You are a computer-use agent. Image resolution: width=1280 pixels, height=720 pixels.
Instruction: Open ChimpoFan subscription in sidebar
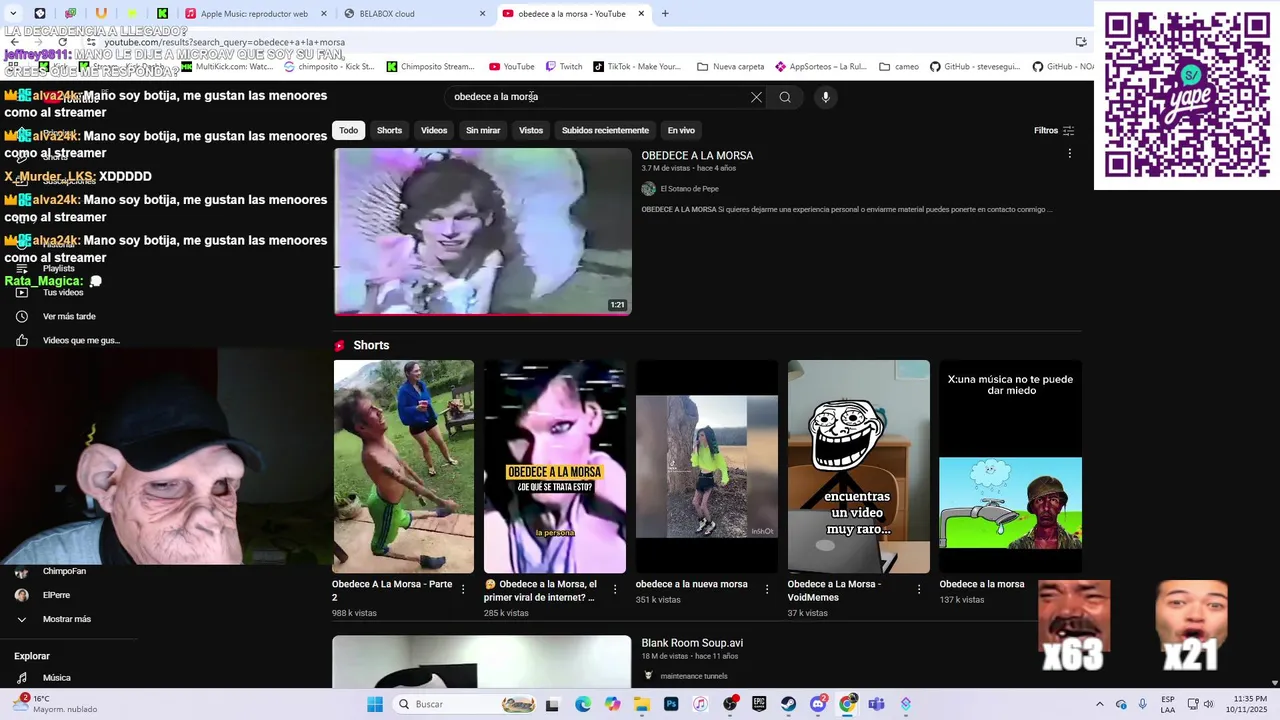point(64,571)
